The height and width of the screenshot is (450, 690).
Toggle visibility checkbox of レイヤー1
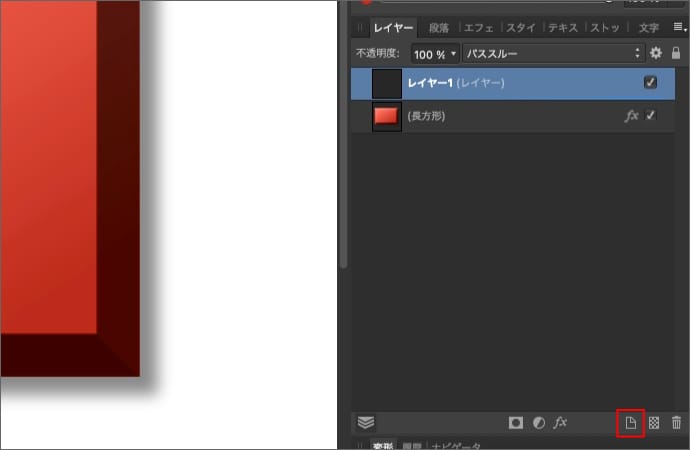click(651, 83)
